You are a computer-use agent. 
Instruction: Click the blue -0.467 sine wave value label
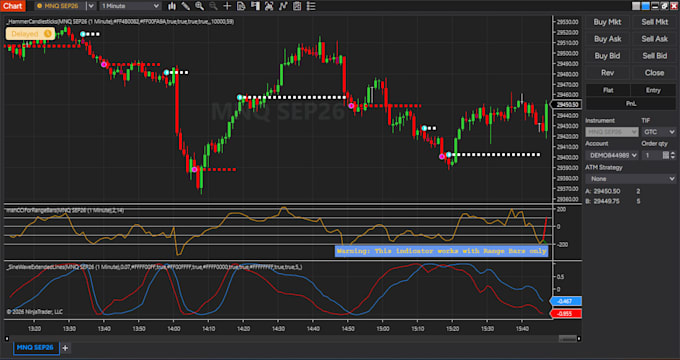pyautogui.click(x=566, y=301)
